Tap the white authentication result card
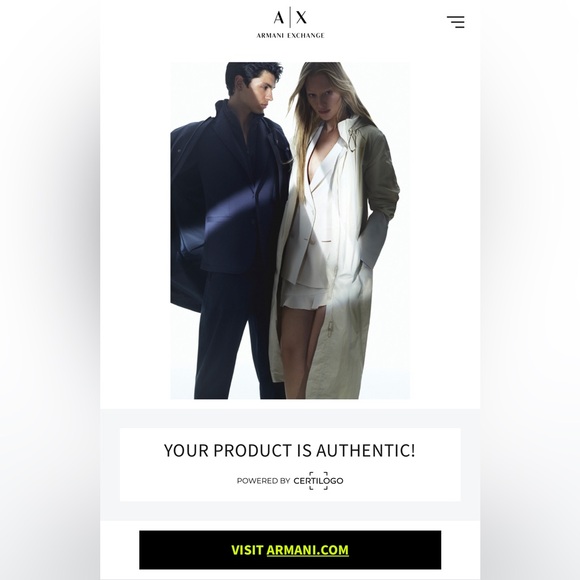Viewport: 580px width, 580px height. coord(290,465)
